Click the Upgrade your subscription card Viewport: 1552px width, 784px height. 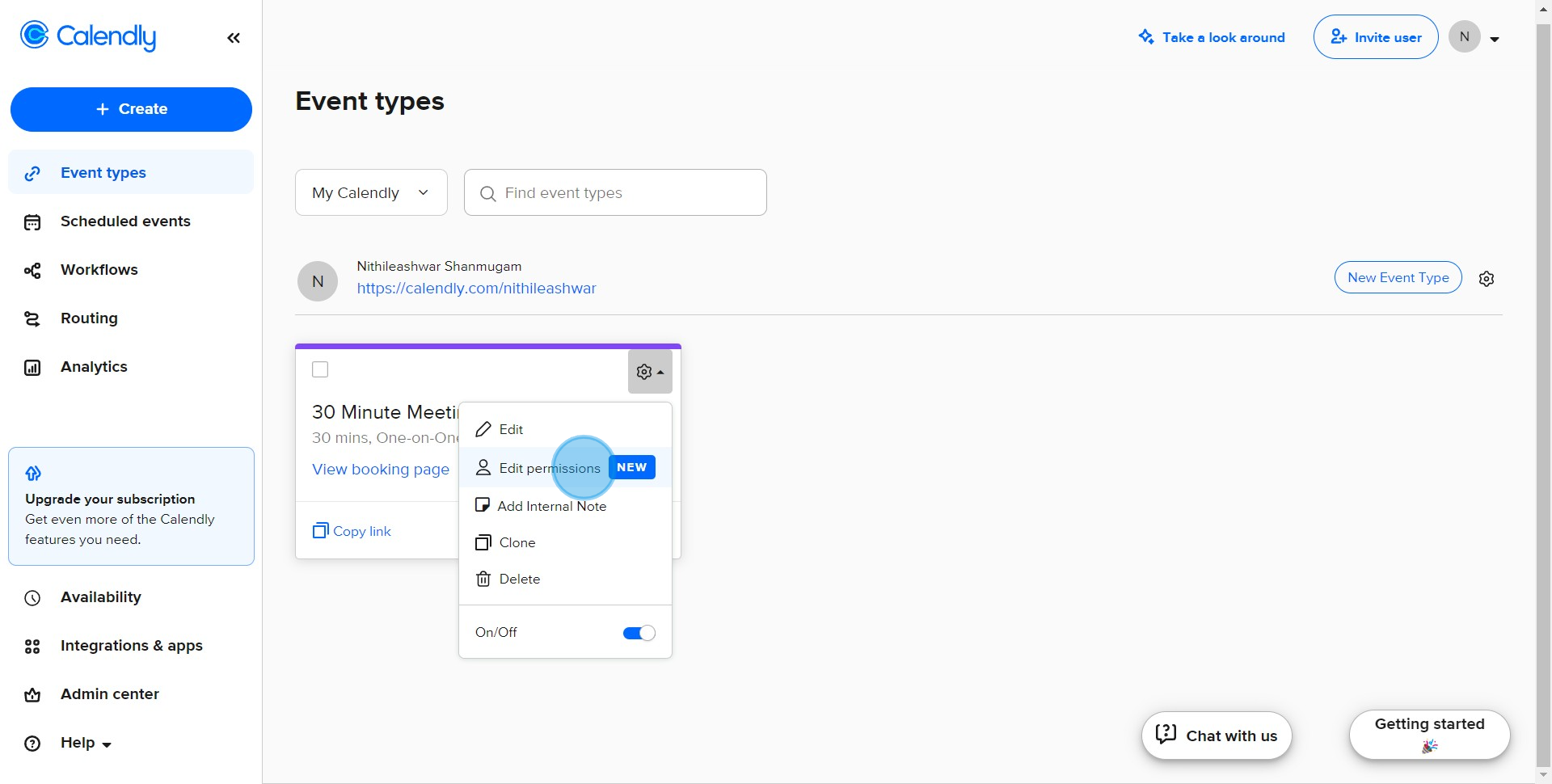[131, 506]
